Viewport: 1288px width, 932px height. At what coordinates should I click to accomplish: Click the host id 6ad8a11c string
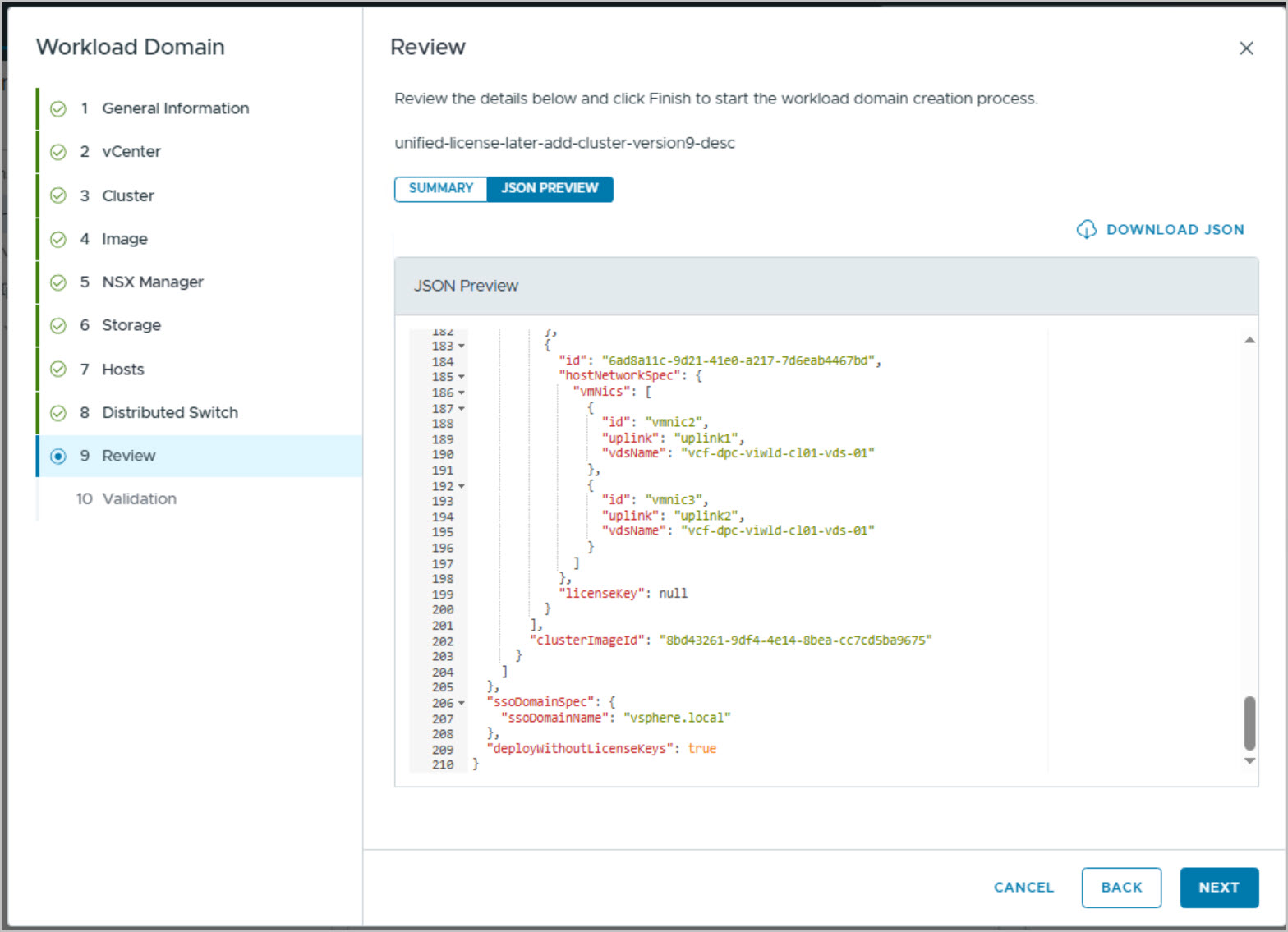click(738, 361)
